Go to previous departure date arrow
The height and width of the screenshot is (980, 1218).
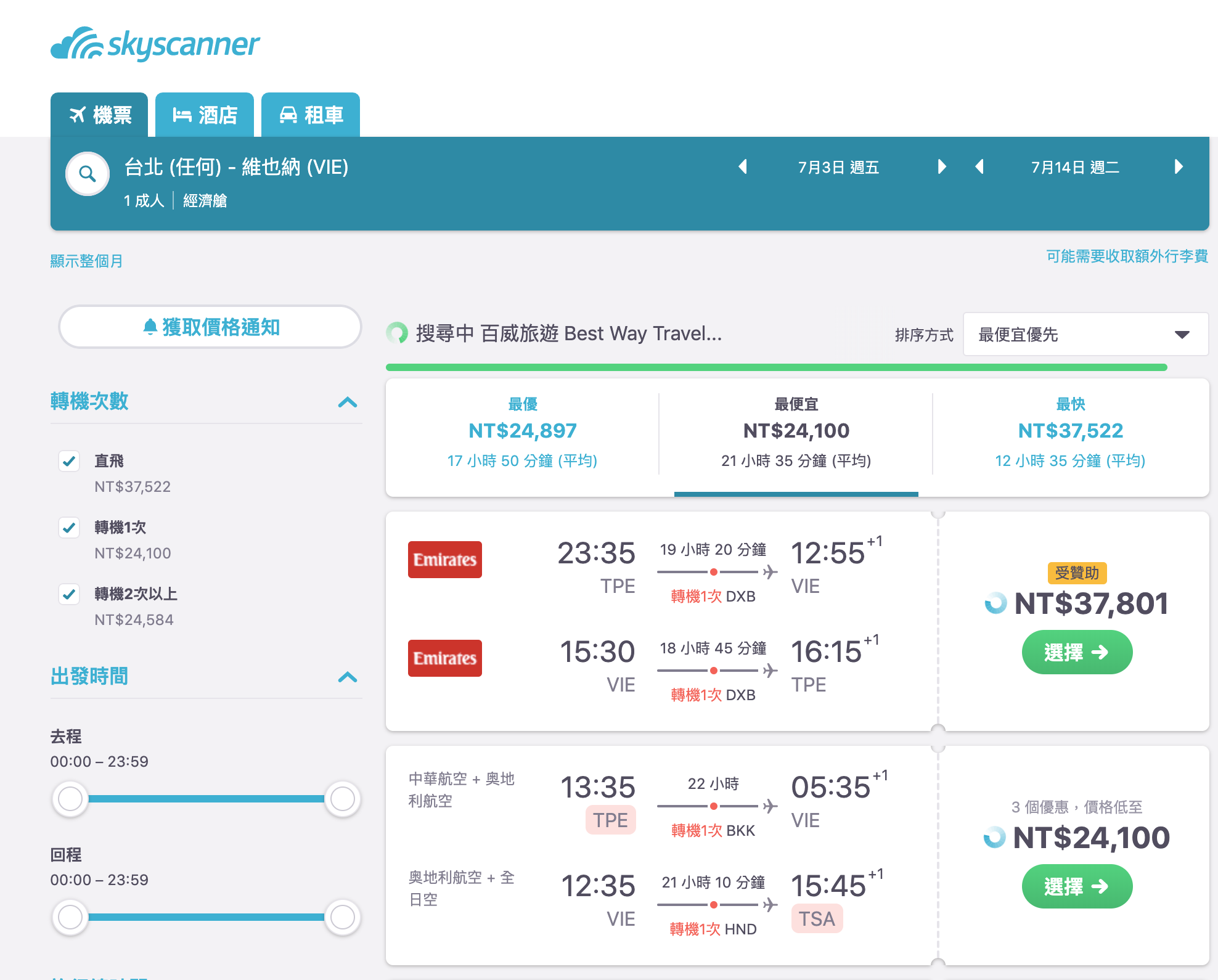tap(743, 167)
